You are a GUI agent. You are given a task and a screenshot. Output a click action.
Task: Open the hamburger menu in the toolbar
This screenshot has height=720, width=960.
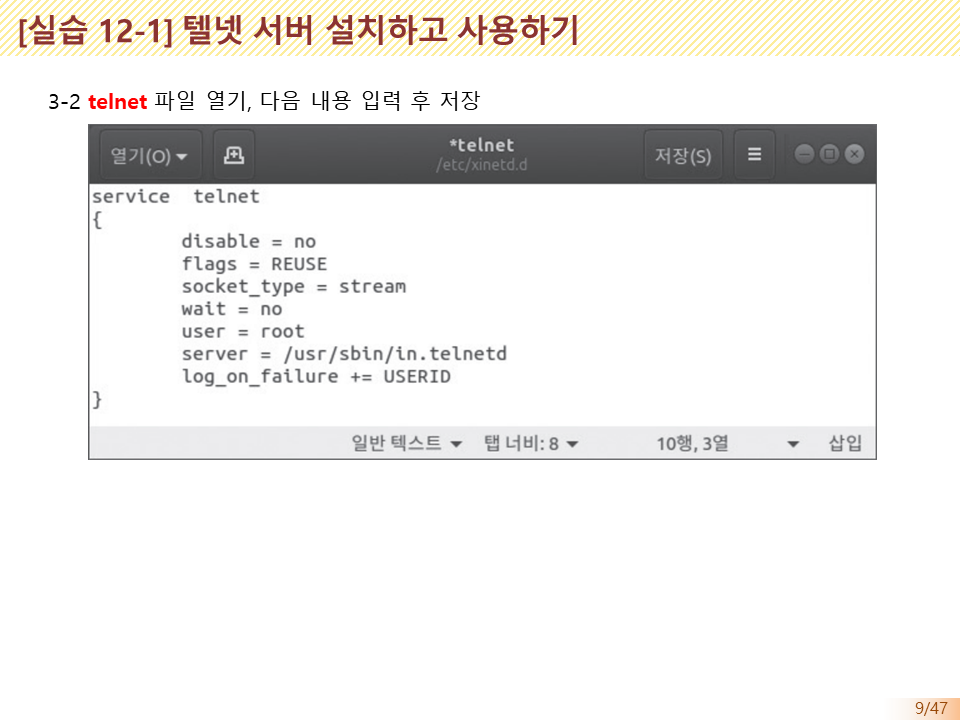tap(753, 154)
